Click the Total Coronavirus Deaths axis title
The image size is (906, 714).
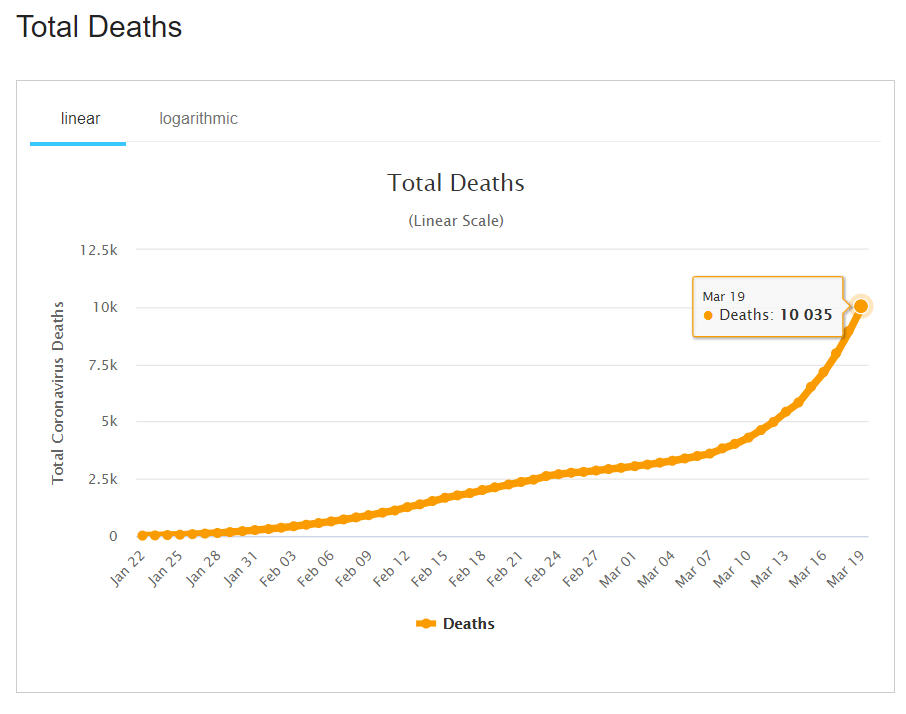pyautogui.click(x=58, y=392)
